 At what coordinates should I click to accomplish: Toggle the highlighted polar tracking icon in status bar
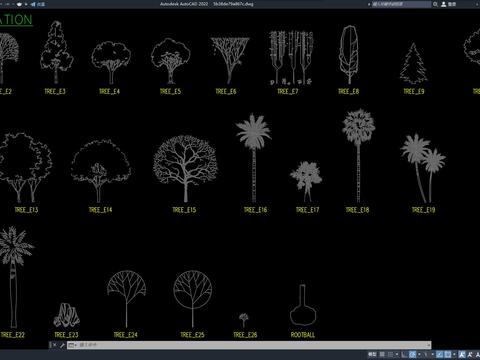coord(412,354)
